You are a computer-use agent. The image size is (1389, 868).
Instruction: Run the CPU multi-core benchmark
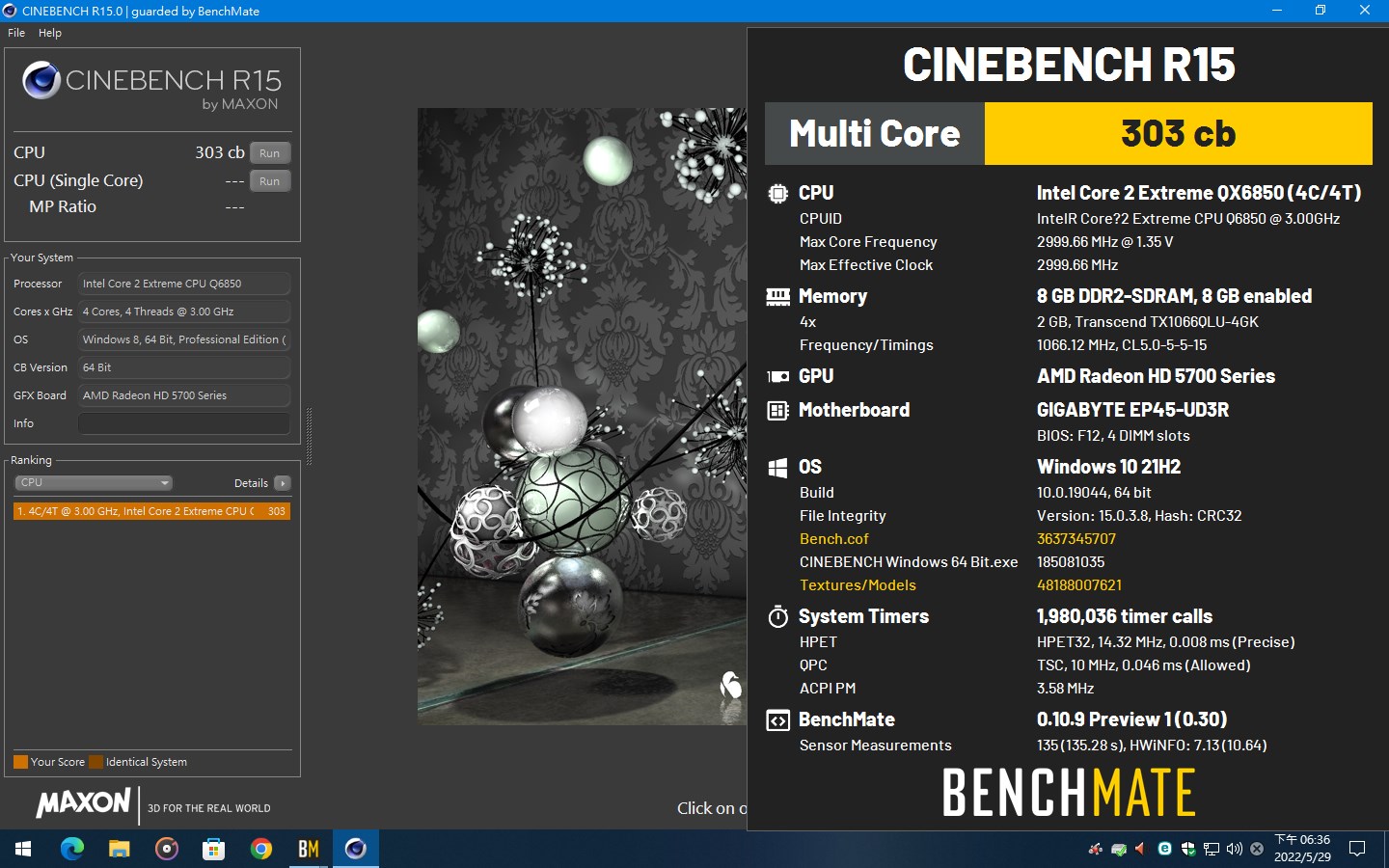click(x=270, y=153)
